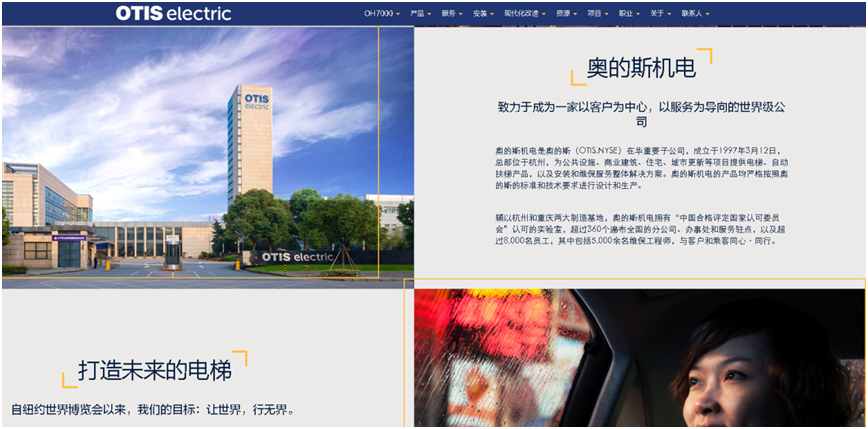Click the 自纽约世界博览会以来 text line
868x429 pixels.
coord(152,410)
